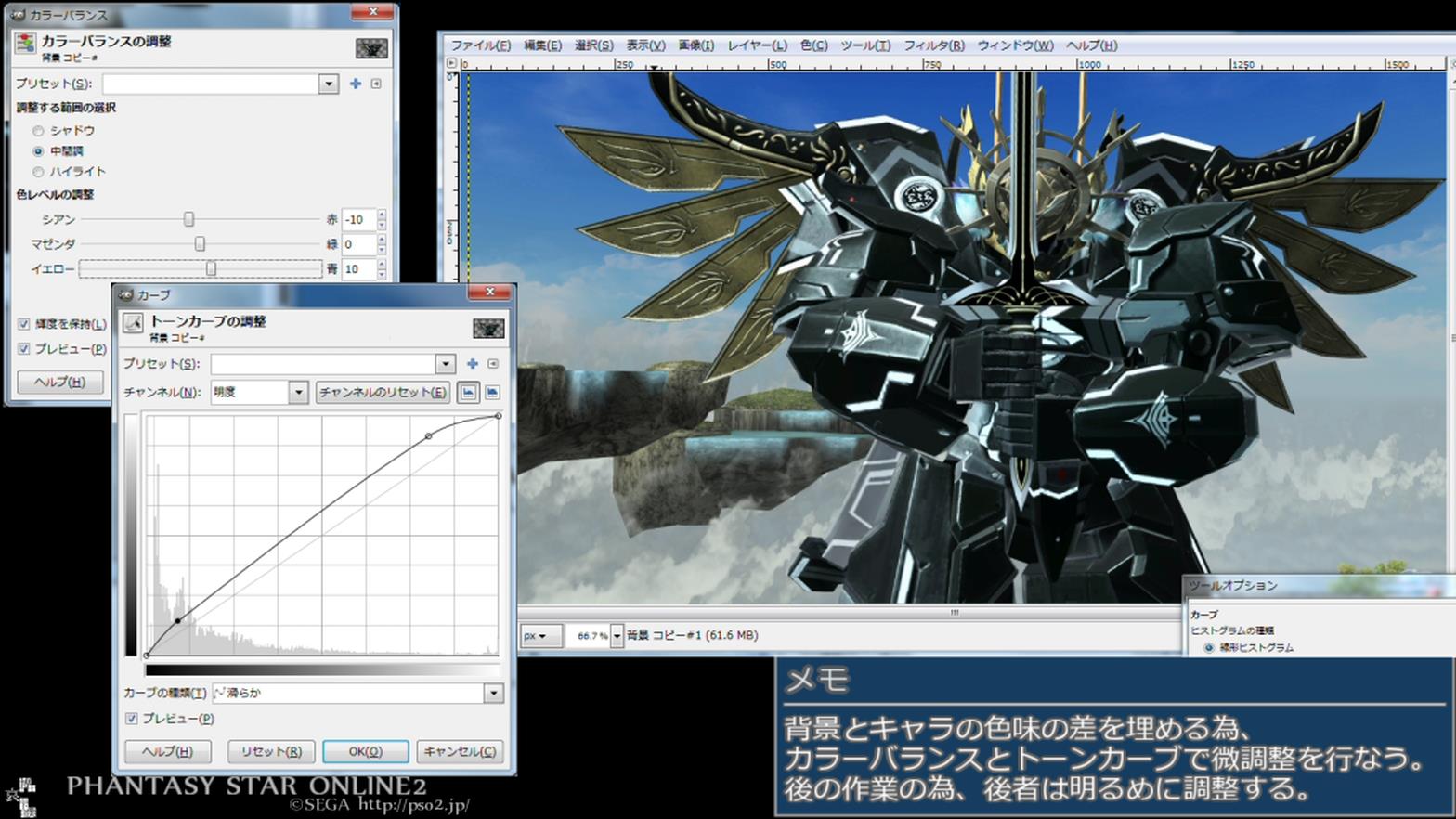The image size is (1456, 819).
Task: Click image thumbnail in Curves dialog header
Action: [488, 328]
